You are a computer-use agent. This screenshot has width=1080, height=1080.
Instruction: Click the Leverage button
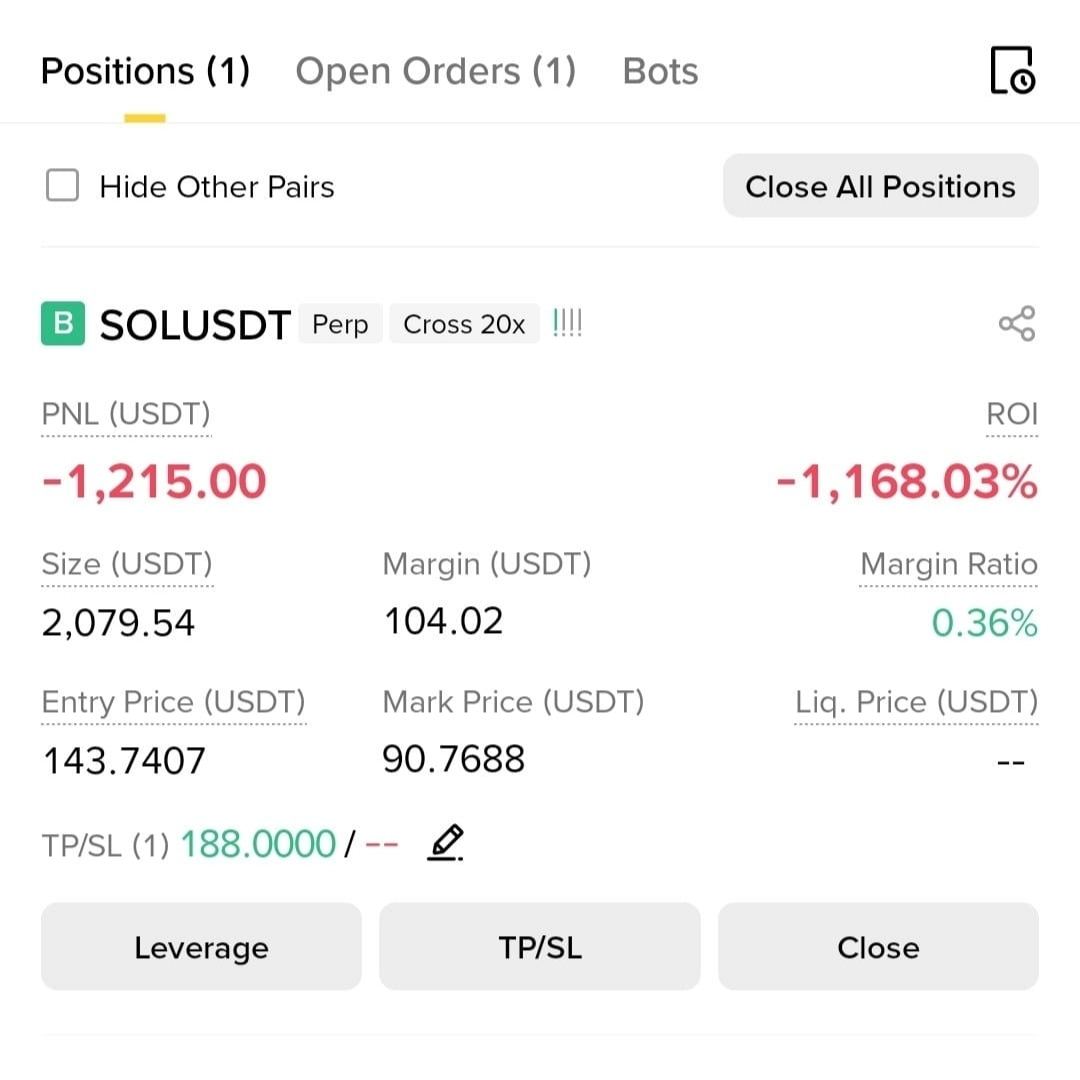point(201,947)
